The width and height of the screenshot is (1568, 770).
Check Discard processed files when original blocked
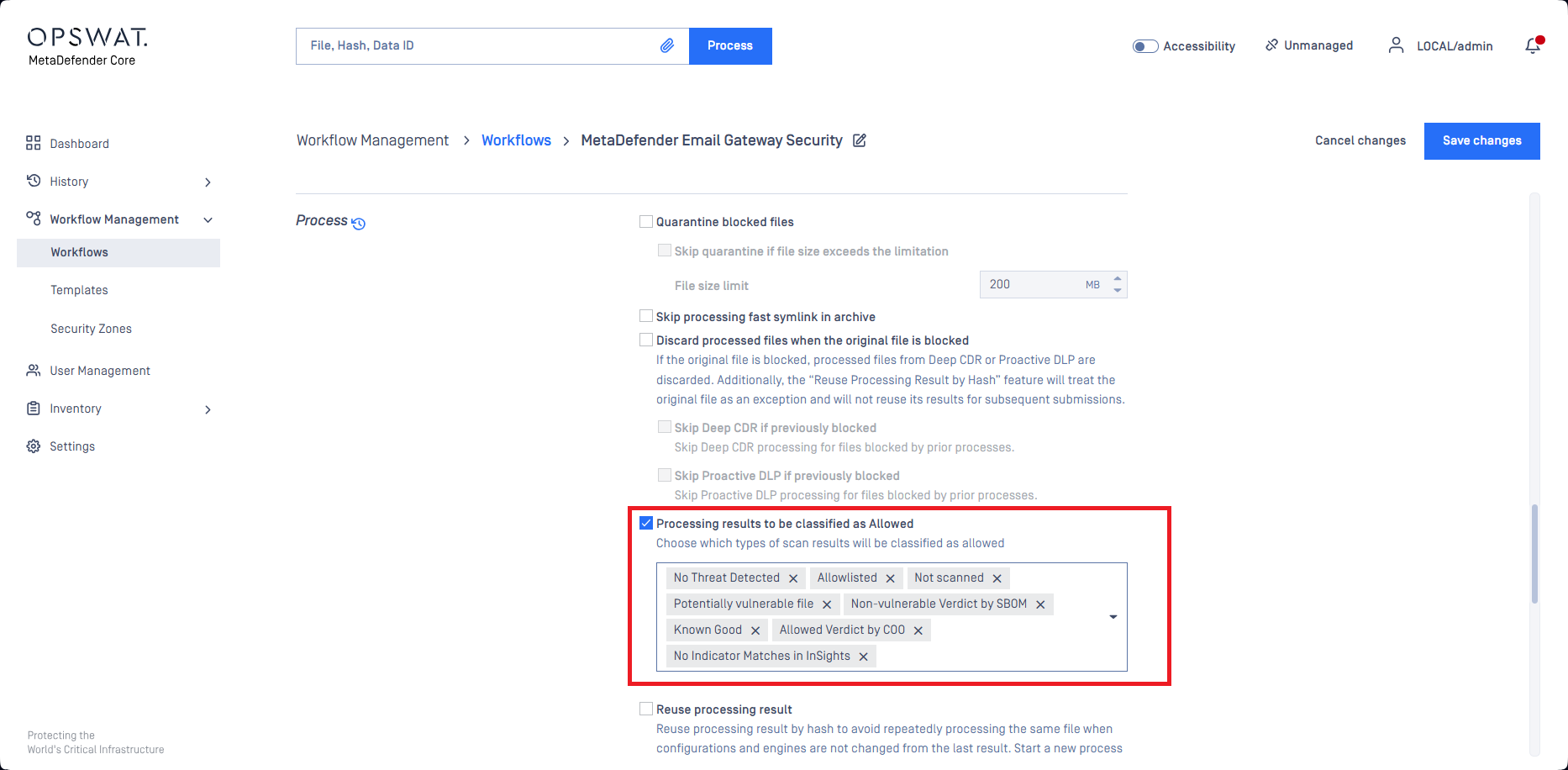[x=646, y=340]
